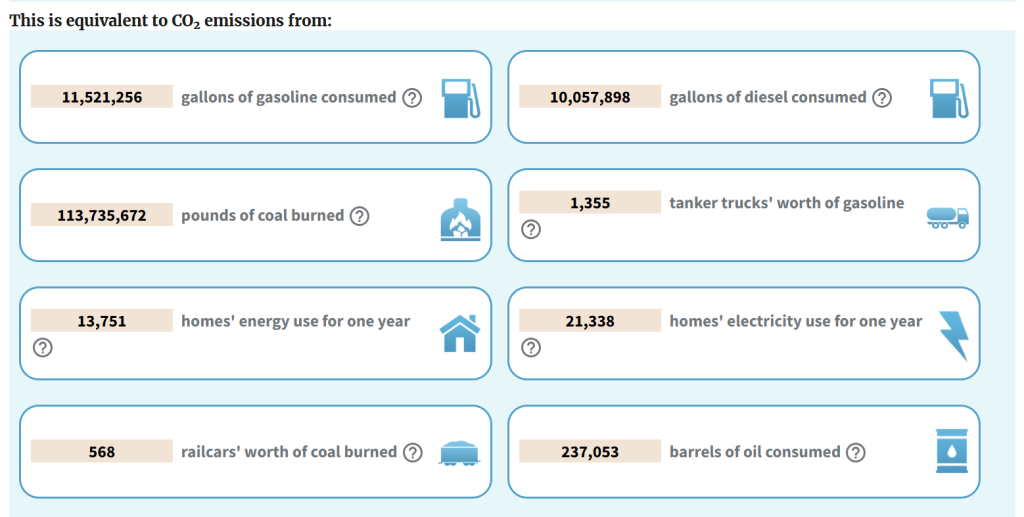Select the 113,735,672 pounds value field
This screenshot has width=1024, height=517.
(102, 215)
